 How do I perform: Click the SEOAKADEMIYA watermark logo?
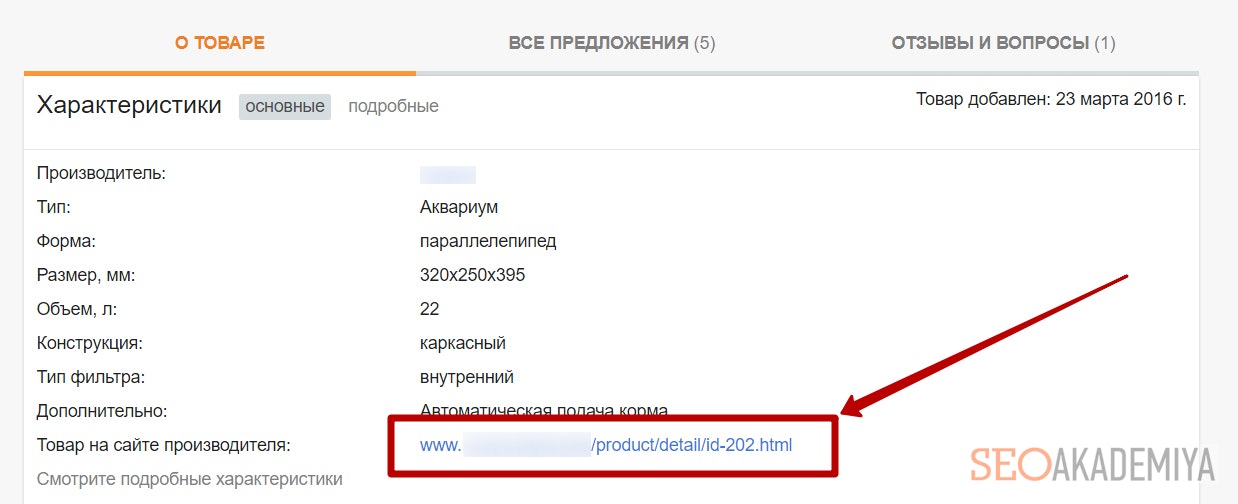(x=1092, y=465)
